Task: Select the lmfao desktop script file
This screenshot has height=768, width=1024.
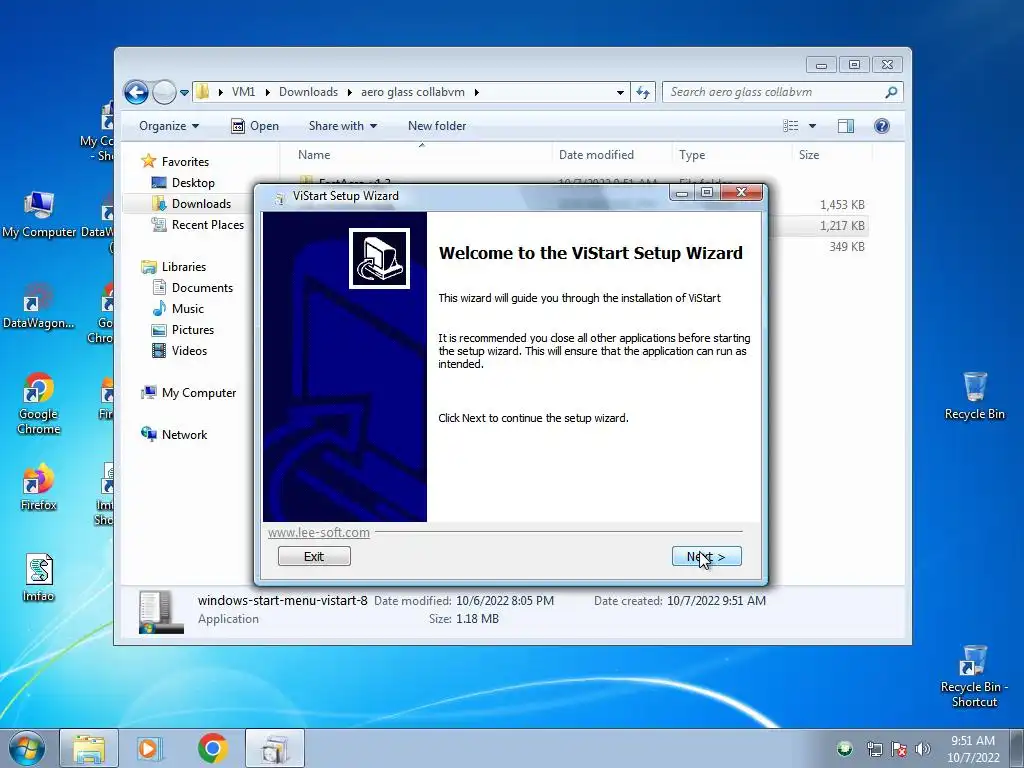Action: 39,578
